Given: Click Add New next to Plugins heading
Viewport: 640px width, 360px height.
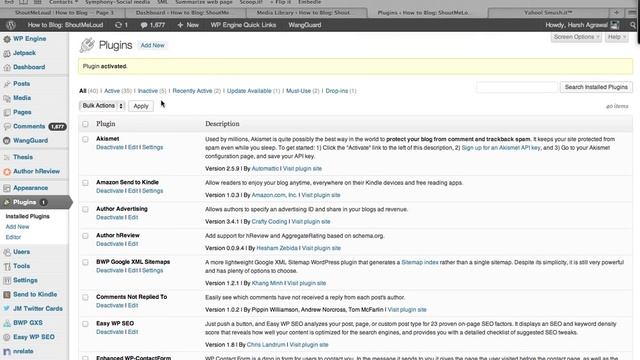Looking at the screenshot, I should [153, 45].
